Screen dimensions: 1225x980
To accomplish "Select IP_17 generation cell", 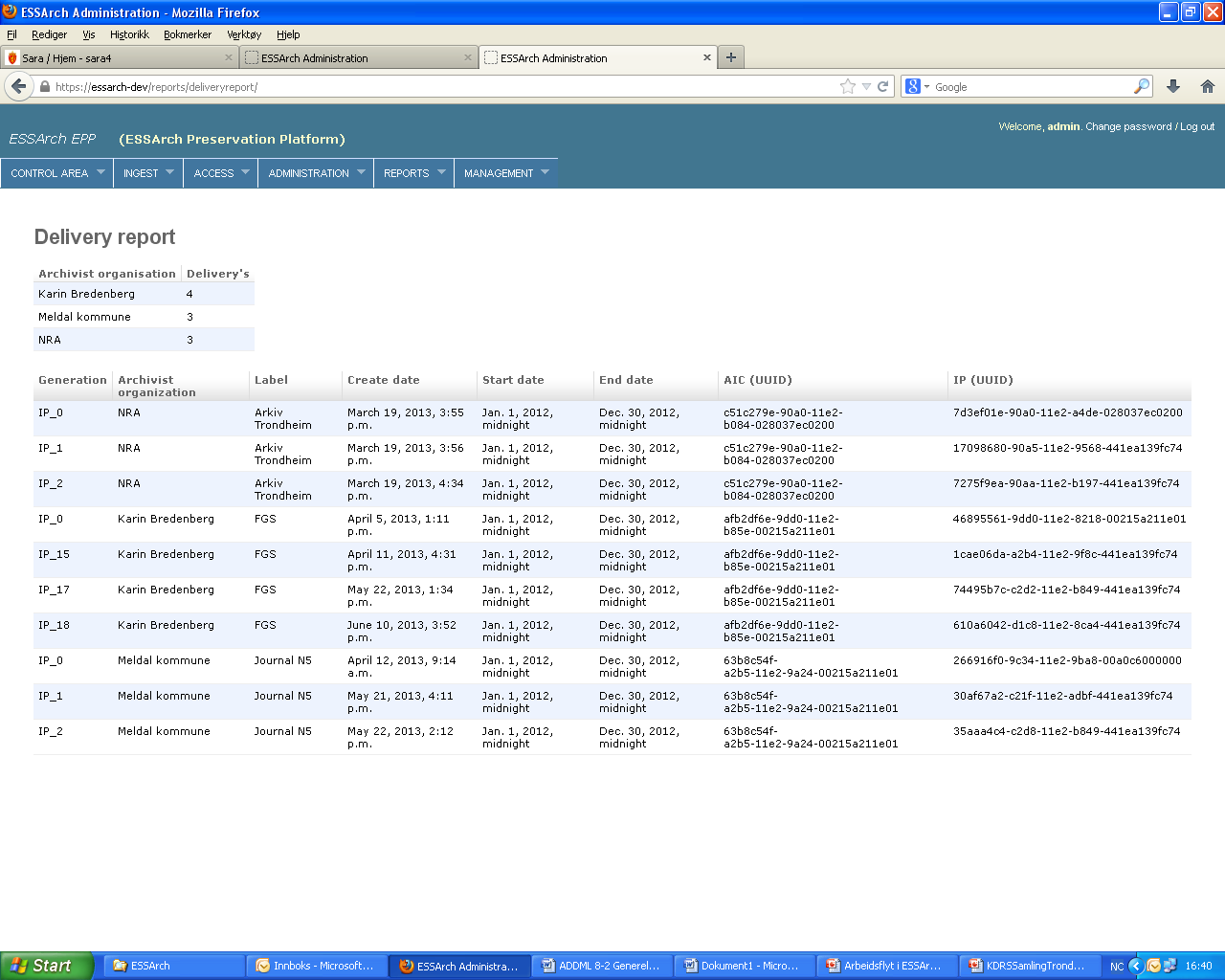I will click(x=54, y=590).
